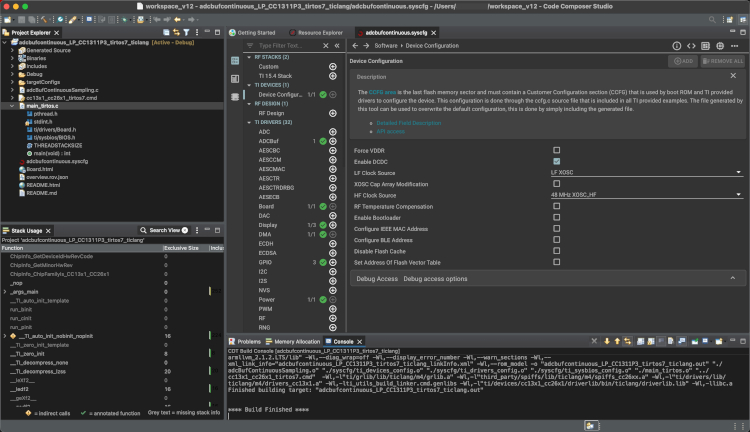Select the Device Configuration module entry
The height and width of the screenshot is (432, 750).
pyautogui.click(x=280, y=95)
